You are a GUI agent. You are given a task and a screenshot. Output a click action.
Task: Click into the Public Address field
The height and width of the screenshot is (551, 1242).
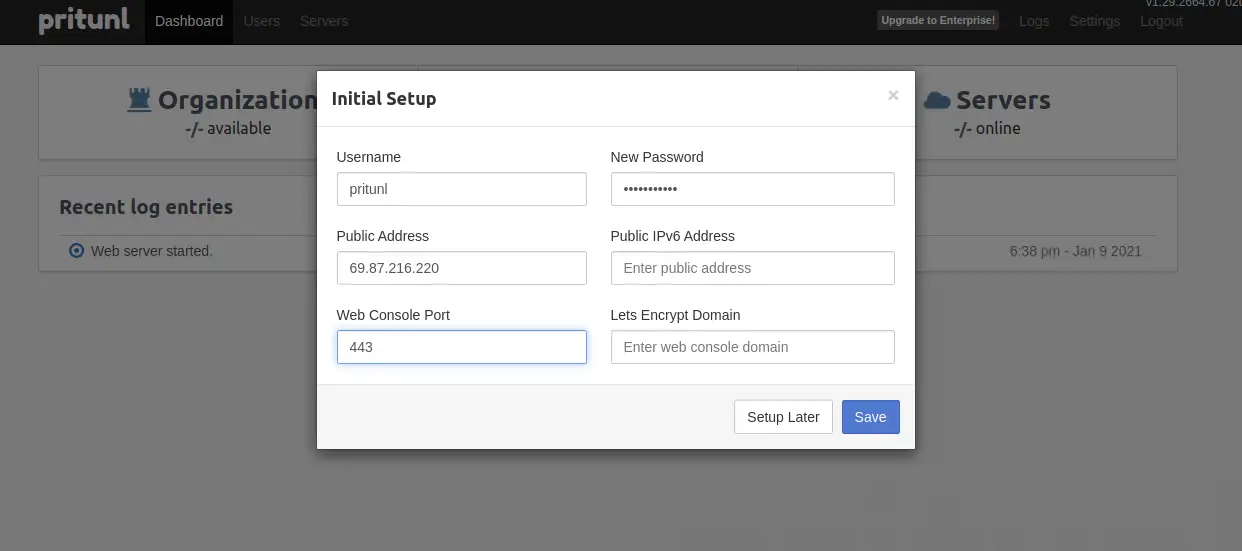[x=461, y=268]
